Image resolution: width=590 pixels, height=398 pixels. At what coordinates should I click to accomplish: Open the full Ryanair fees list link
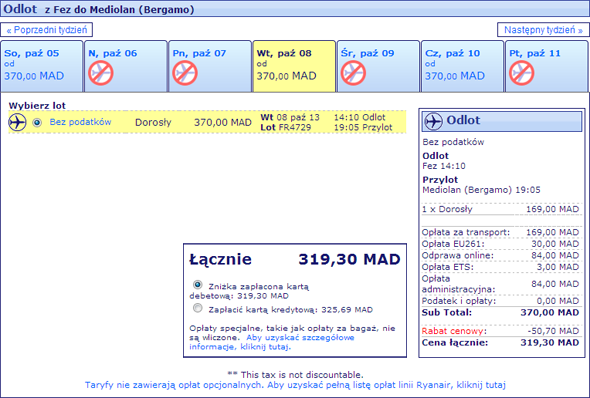click(295, 385)
